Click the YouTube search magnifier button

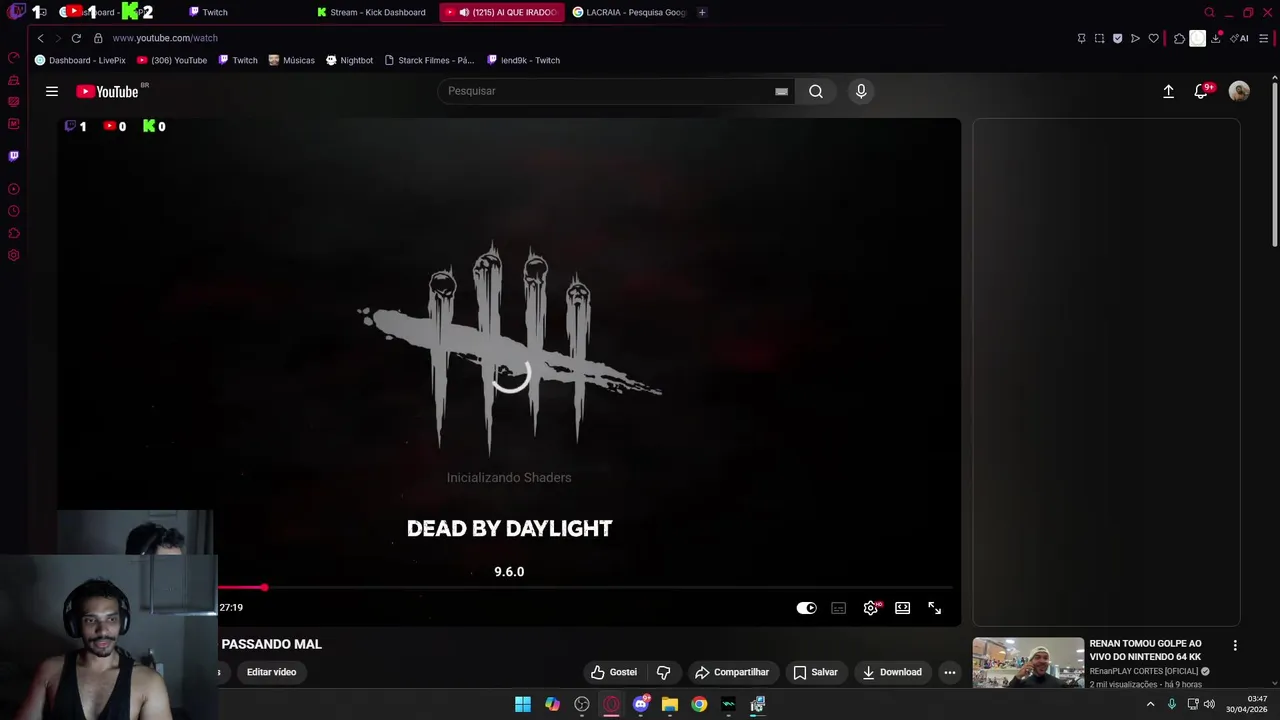click(816, 91)
